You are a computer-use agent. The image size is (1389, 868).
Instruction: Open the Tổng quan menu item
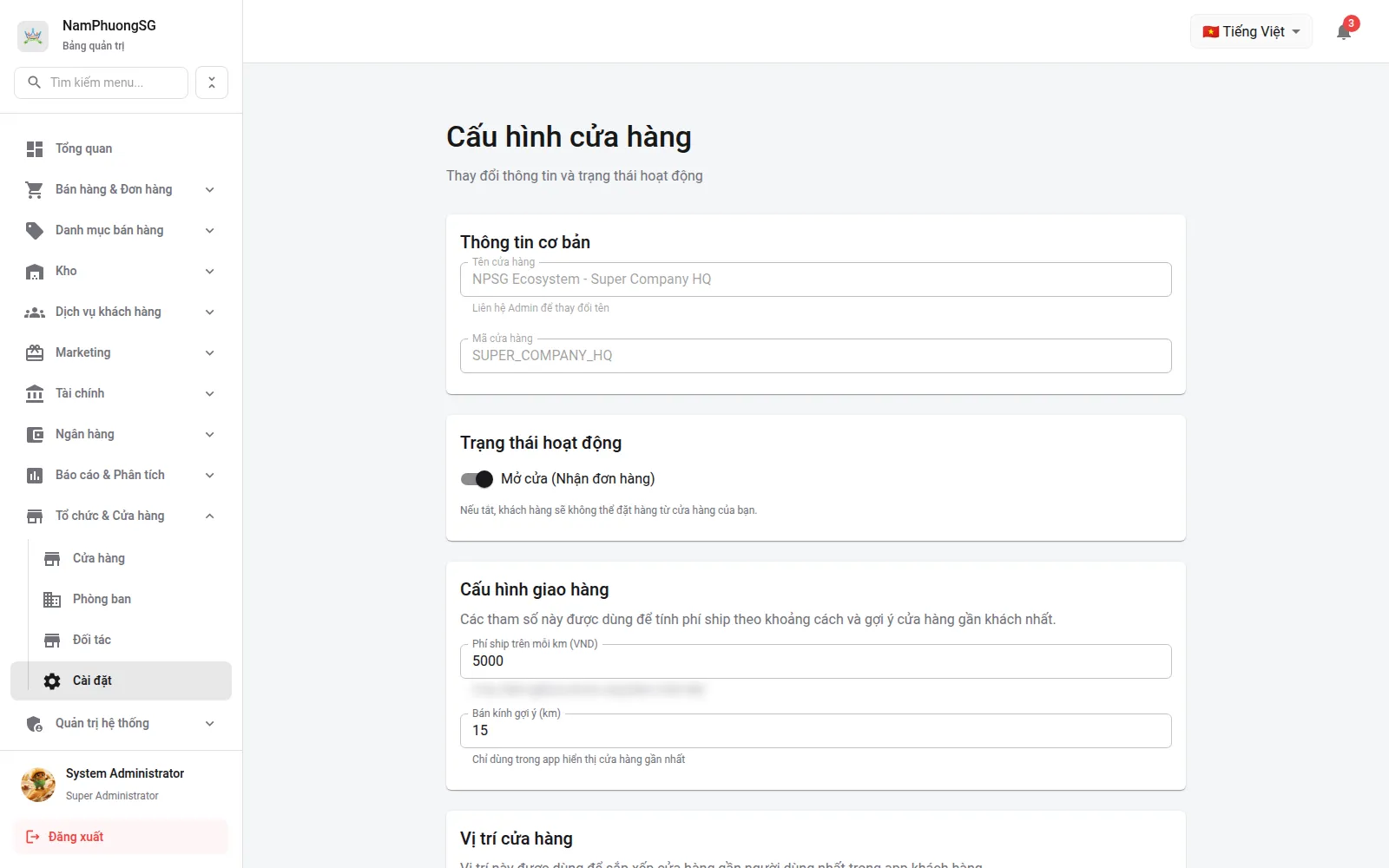pos(121,148)
